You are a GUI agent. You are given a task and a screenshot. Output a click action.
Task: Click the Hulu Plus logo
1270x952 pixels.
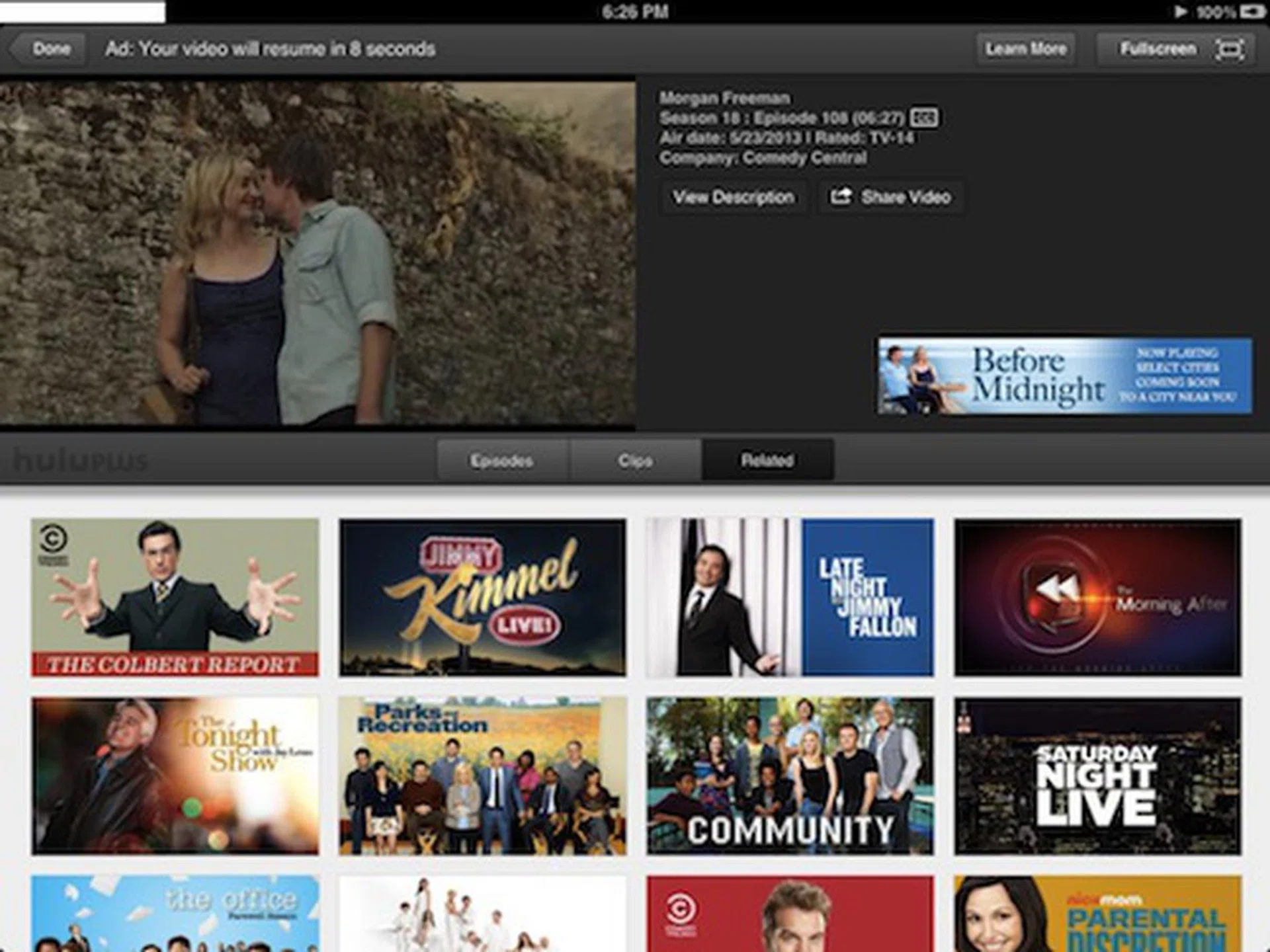click(81, 460)
